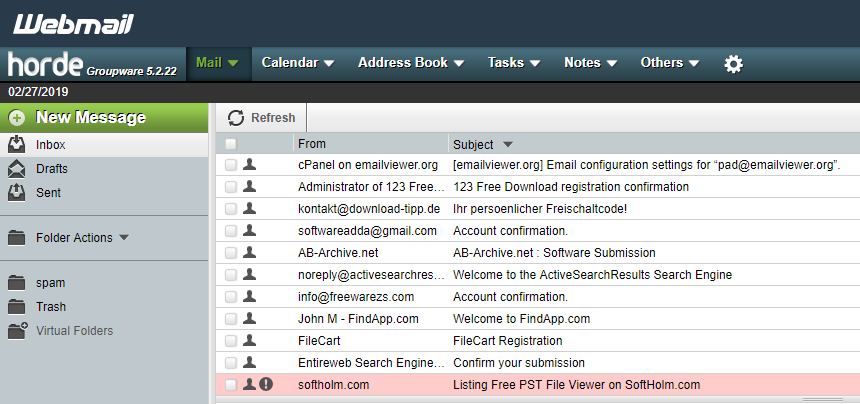860x404 pixels.
Task: Click the Virtual Folders icon
Action: click(x=17, y=331)
